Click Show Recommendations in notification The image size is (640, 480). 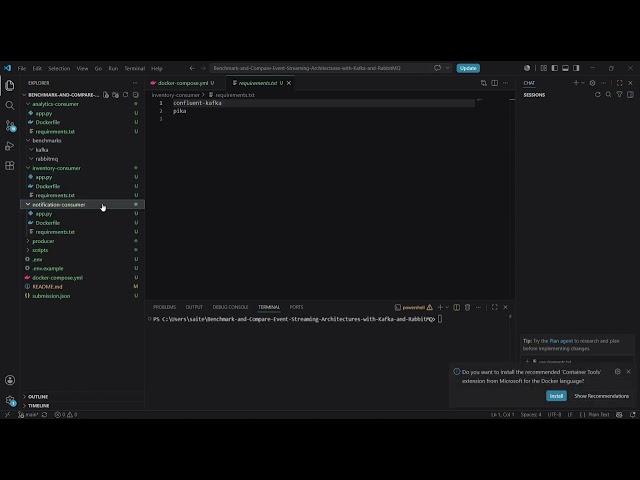[601, 396]
